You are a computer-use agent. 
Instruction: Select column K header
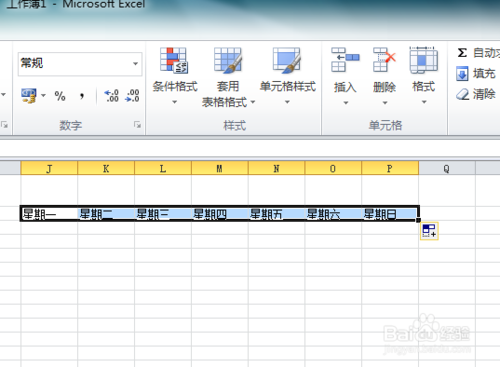pos(106,168)
